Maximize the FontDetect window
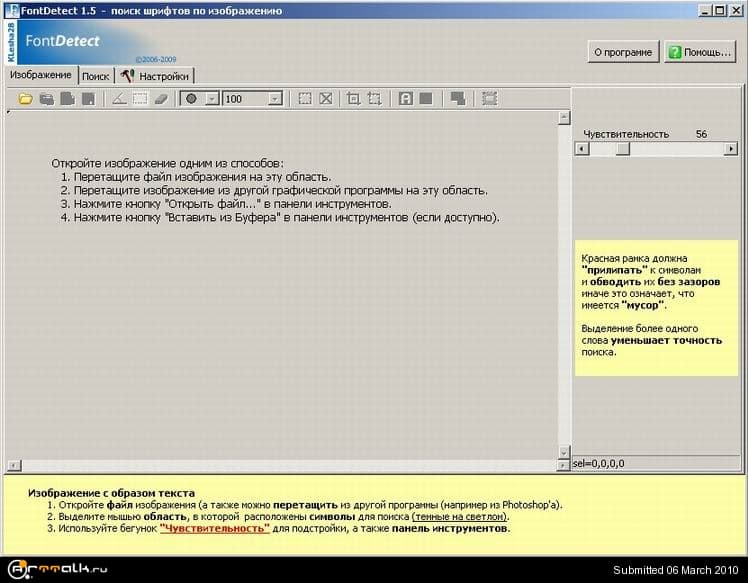This screenshot has width=748, height=583. point(720,10)
